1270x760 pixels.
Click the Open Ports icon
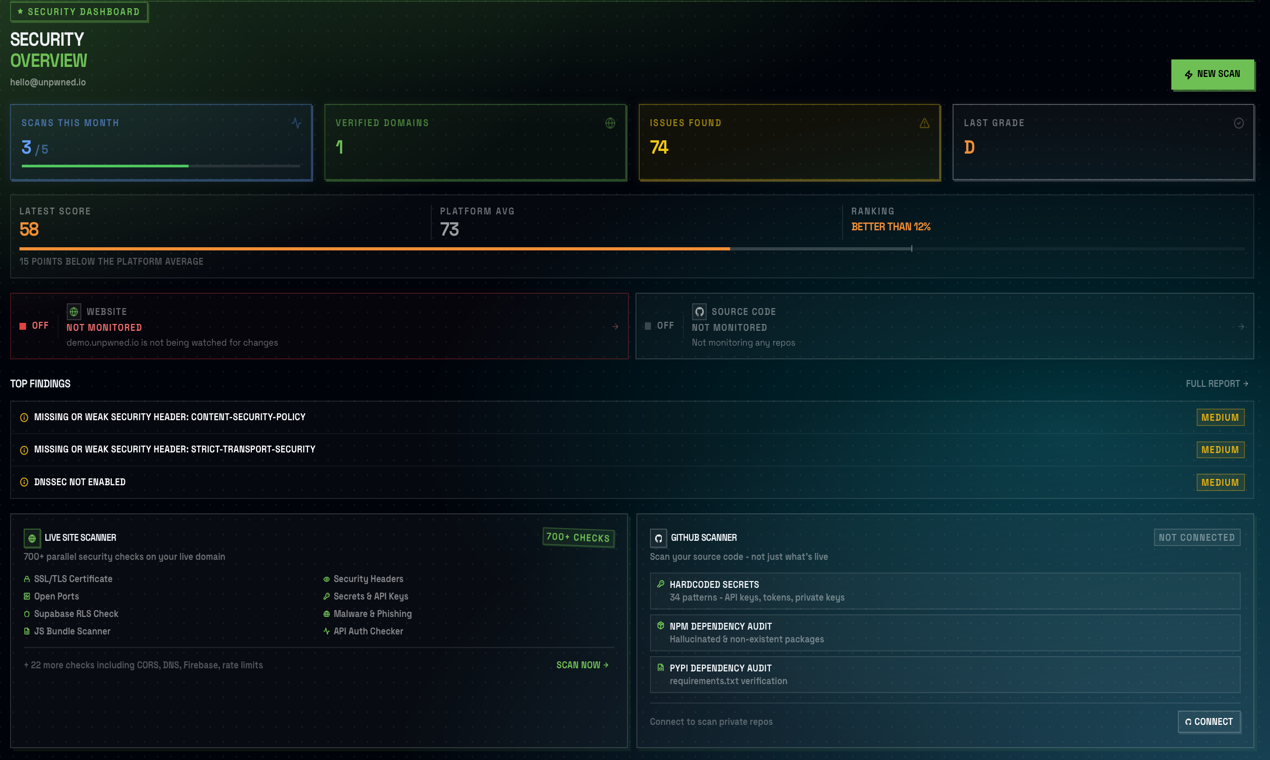(x=27, y=596)
